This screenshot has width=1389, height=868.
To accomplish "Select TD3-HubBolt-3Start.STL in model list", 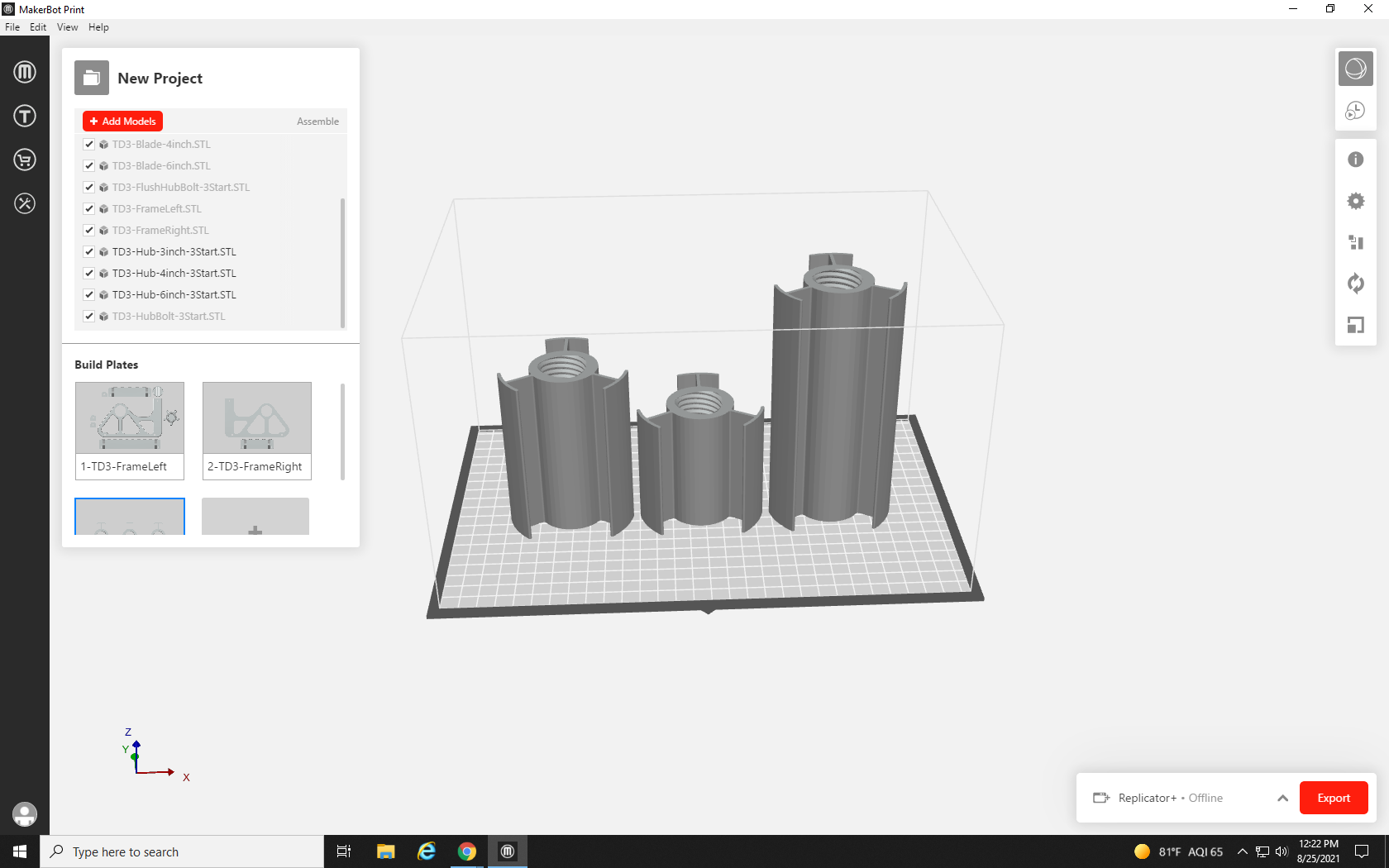I will (169, 316).
